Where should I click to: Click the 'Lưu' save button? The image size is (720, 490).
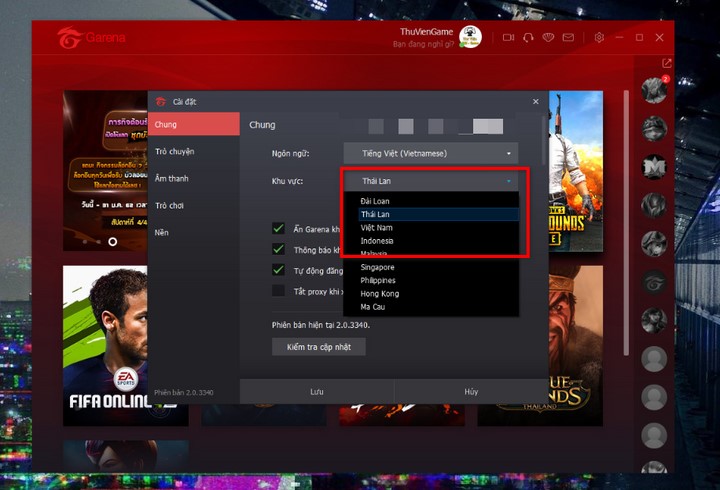click(316, 392)
